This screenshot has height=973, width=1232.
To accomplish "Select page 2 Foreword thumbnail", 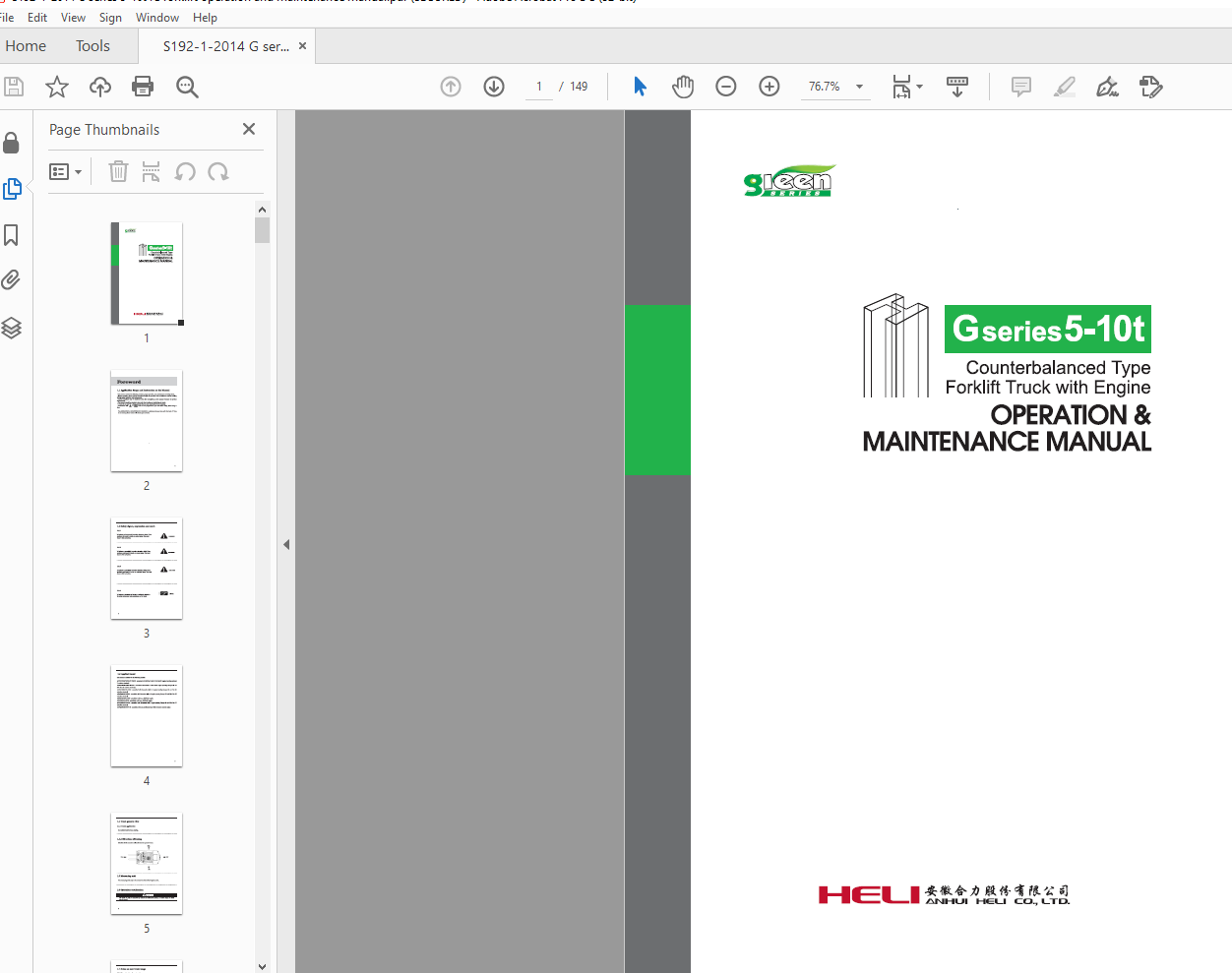I will pyautogui.click(x=147, y=421).
